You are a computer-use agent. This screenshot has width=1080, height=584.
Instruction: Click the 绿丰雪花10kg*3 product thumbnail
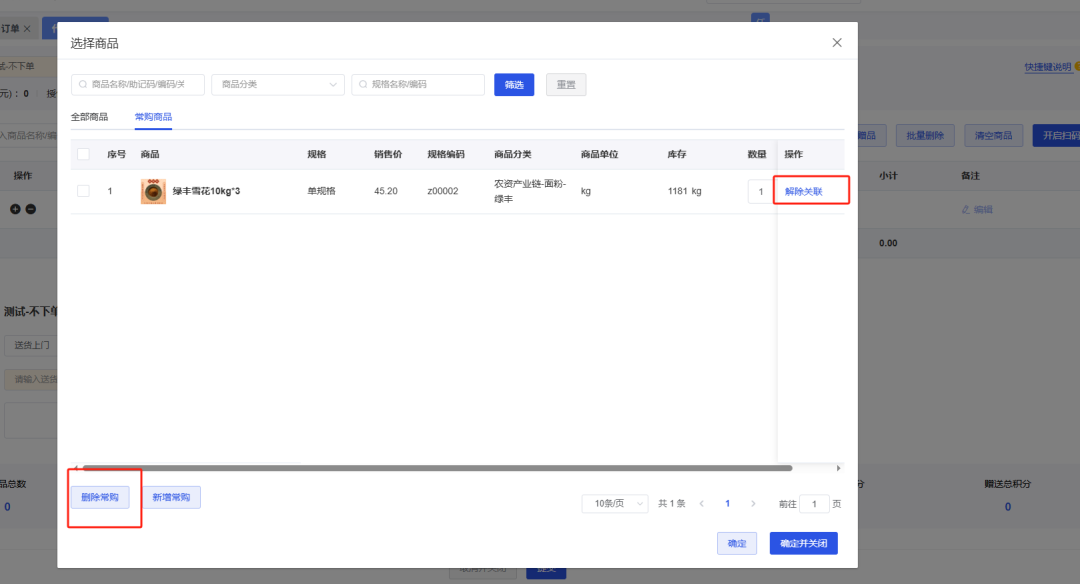(x=152, y=190)
